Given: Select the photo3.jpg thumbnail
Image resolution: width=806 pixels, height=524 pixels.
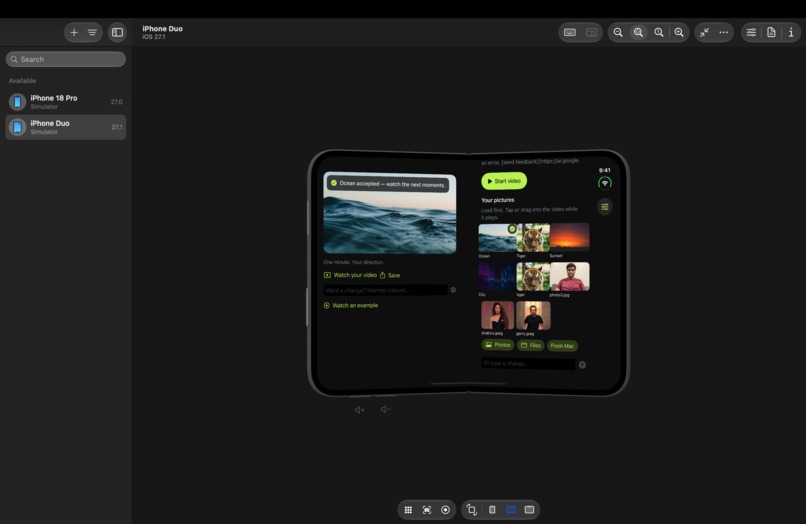Looking at the screenshot, I should tap(570, 277).
